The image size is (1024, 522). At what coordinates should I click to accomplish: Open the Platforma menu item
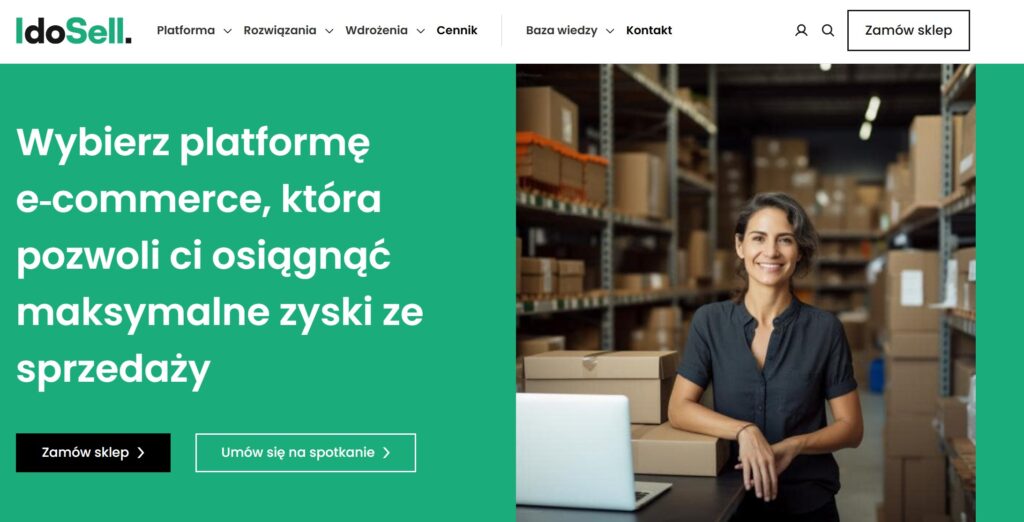coord(186,30)
